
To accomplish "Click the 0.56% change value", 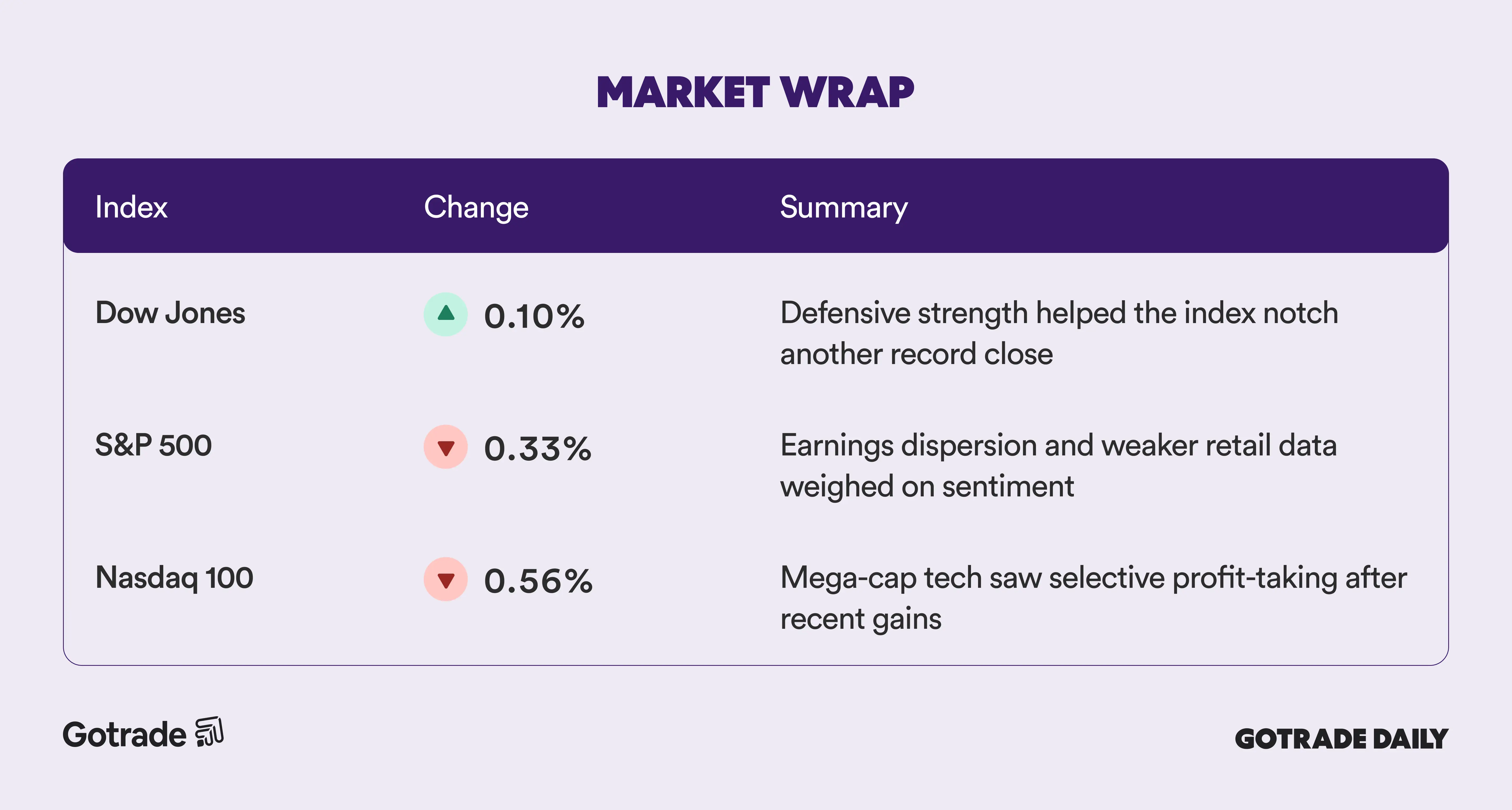I will coord(538,581).
